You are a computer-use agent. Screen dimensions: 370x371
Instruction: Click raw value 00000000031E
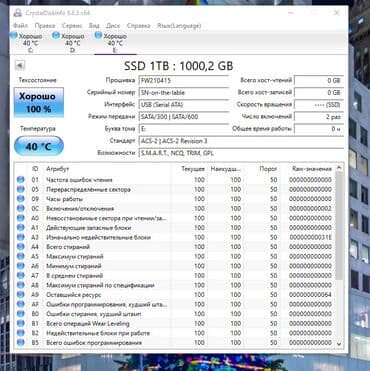click(311, 237)
